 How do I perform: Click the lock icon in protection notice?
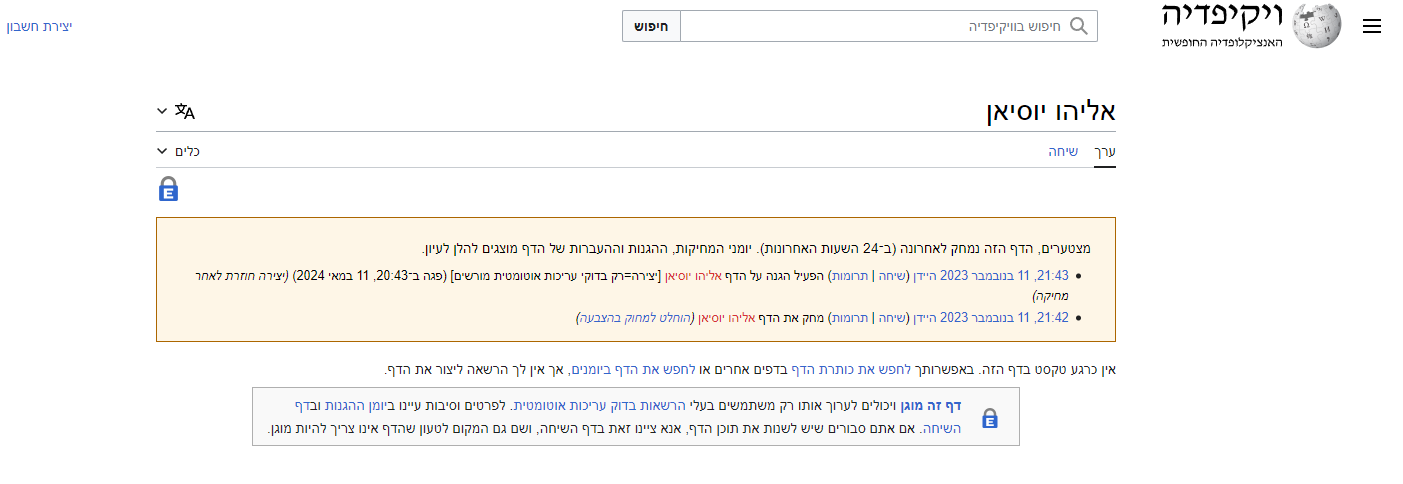coord(989,418)
